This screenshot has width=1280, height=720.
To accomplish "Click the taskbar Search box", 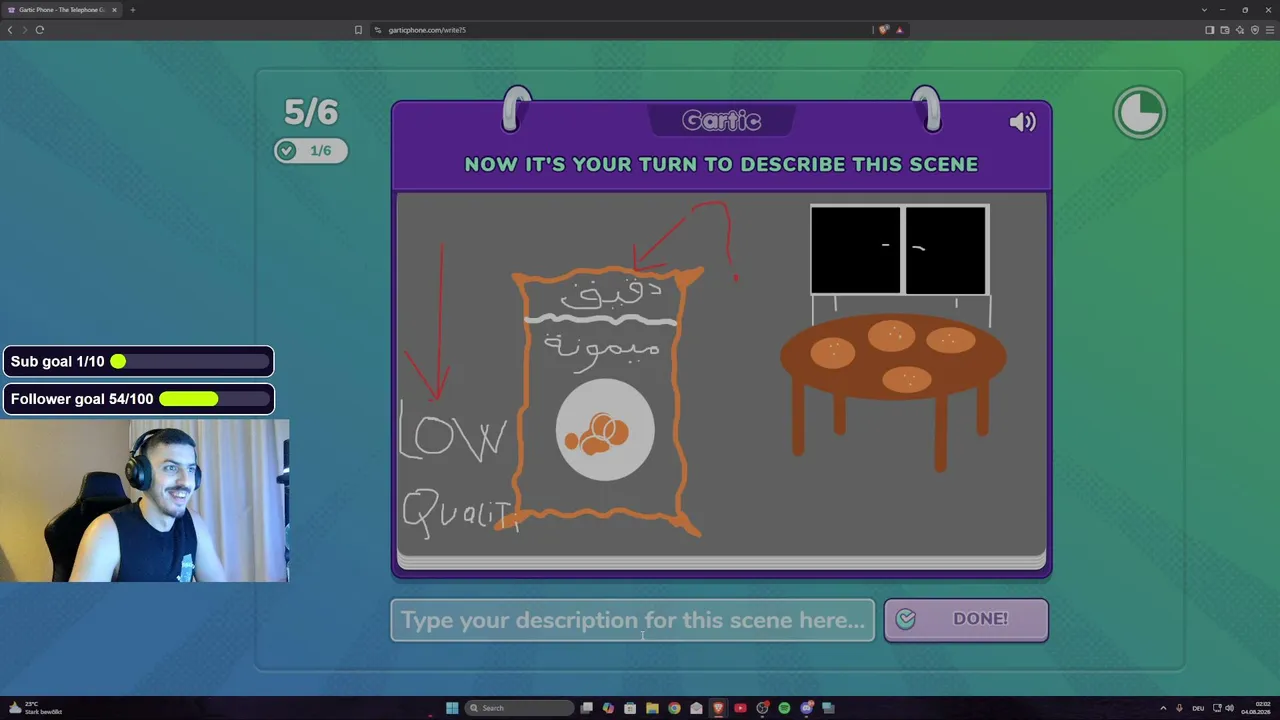I will pos(520,708).
